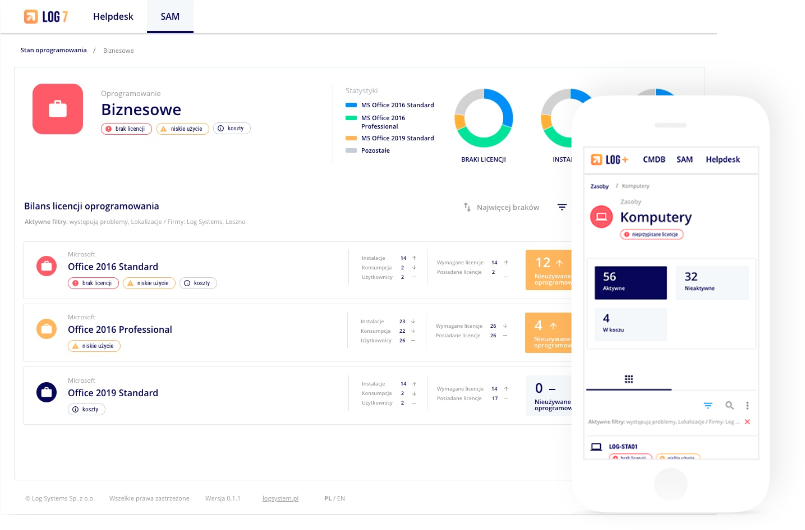
Task: Select the SAM tab in desktop header
Action: pyautogui.click(x=170, y=16)
